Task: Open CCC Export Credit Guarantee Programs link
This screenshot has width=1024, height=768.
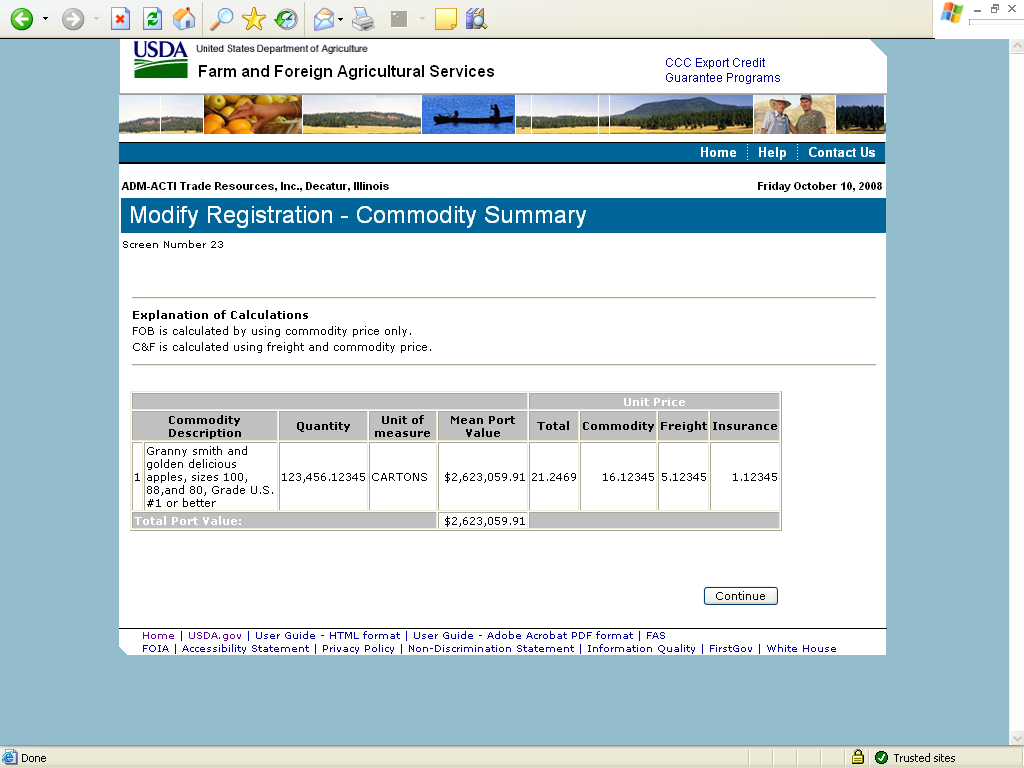Action: [722, 70]
